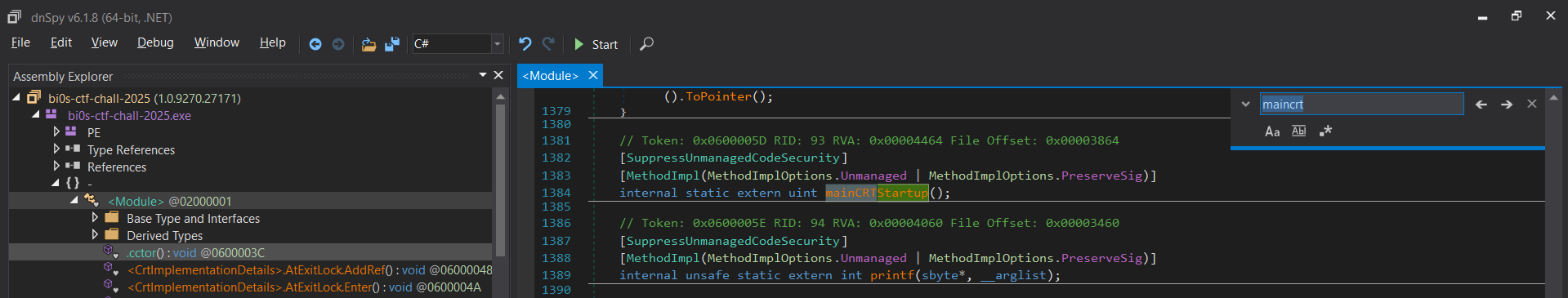Viewport: 1568px width, 298px height.
Task: Undo the last action via toolbar
Action: (x=525, y=43)
